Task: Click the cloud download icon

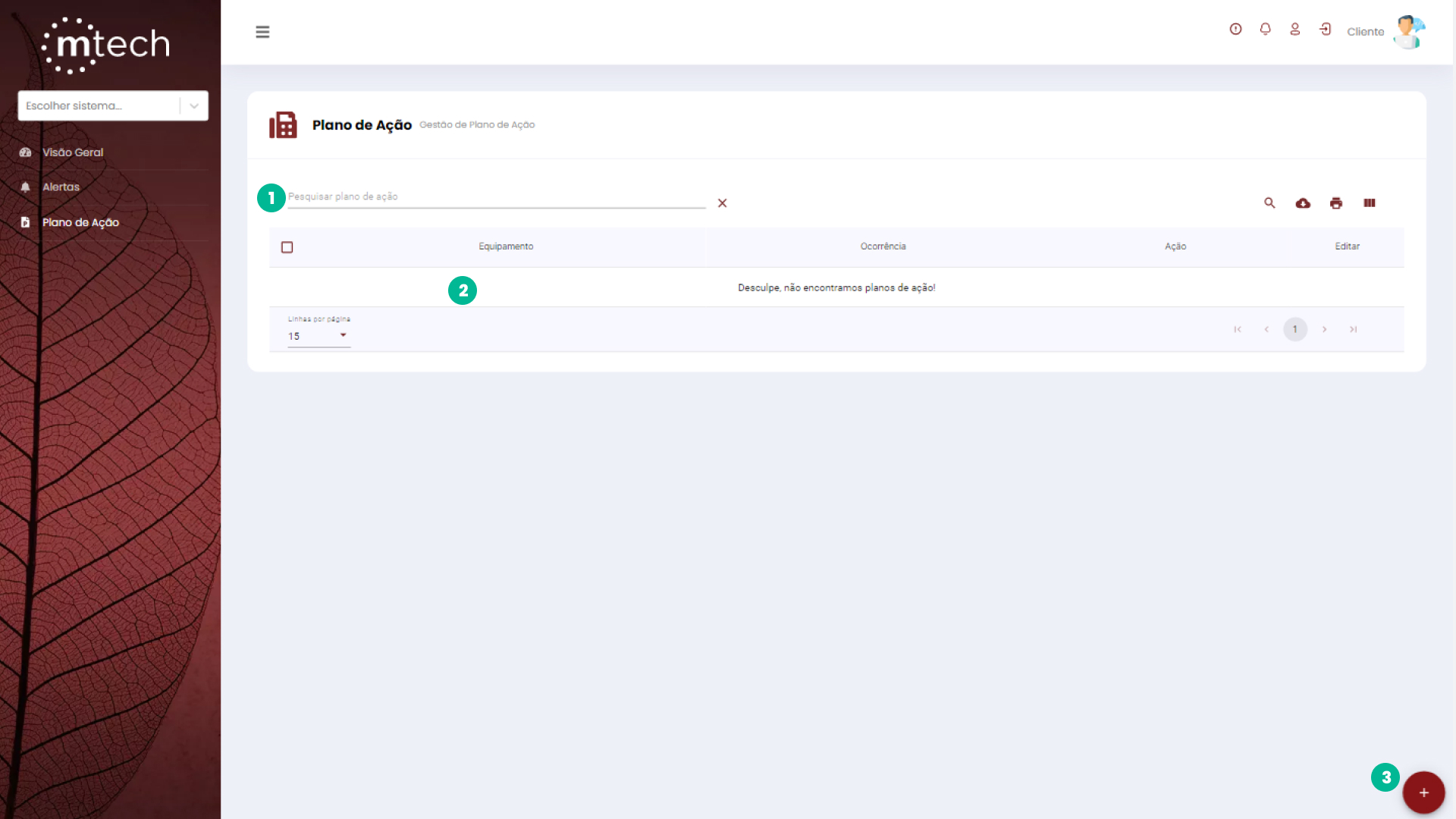Action: (x=1303, y=203)
